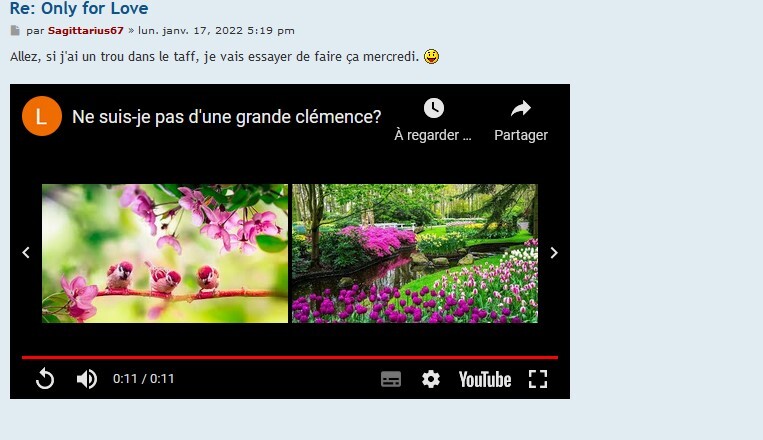
Task: Open video title Ne suis-je pas d'une grande clémence
Action: click(x=226, y=117)
